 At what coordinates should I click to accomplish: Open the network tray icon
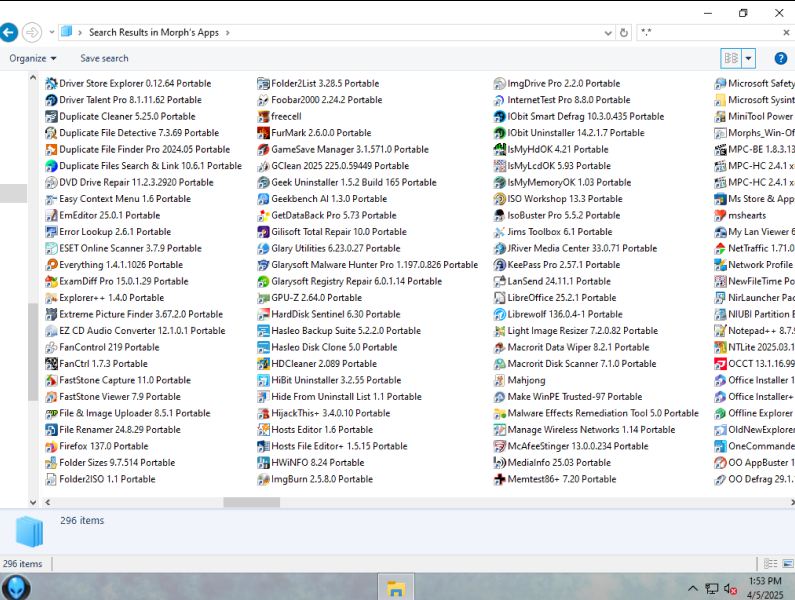[x=712, y=588]
